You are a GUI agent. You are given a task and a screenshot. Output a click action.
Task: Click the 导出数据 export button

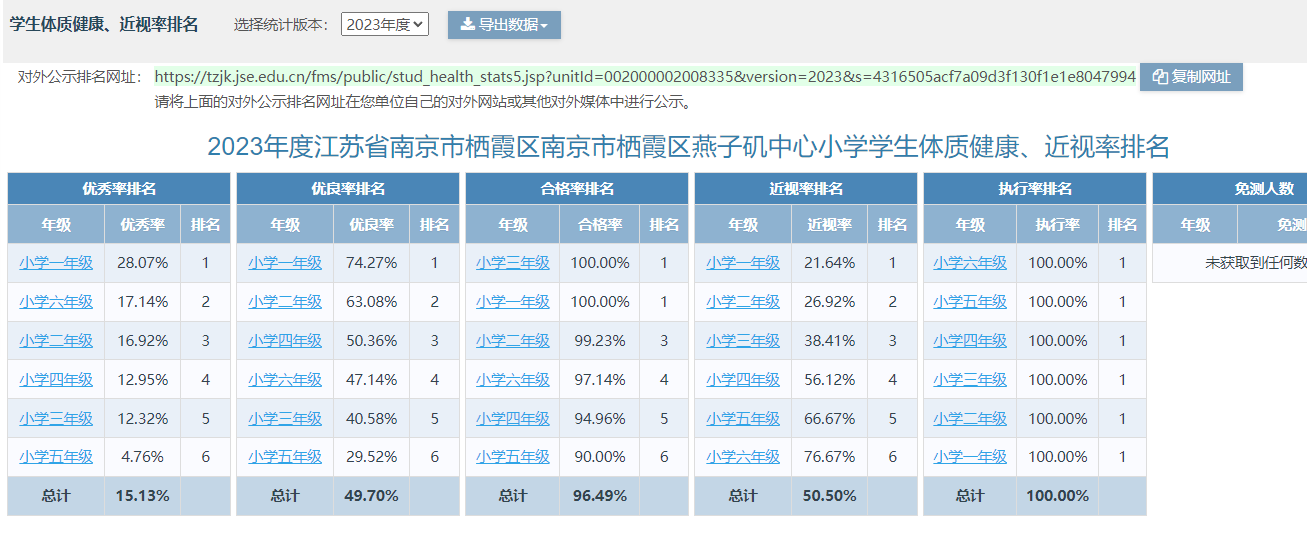coord(504,25)
